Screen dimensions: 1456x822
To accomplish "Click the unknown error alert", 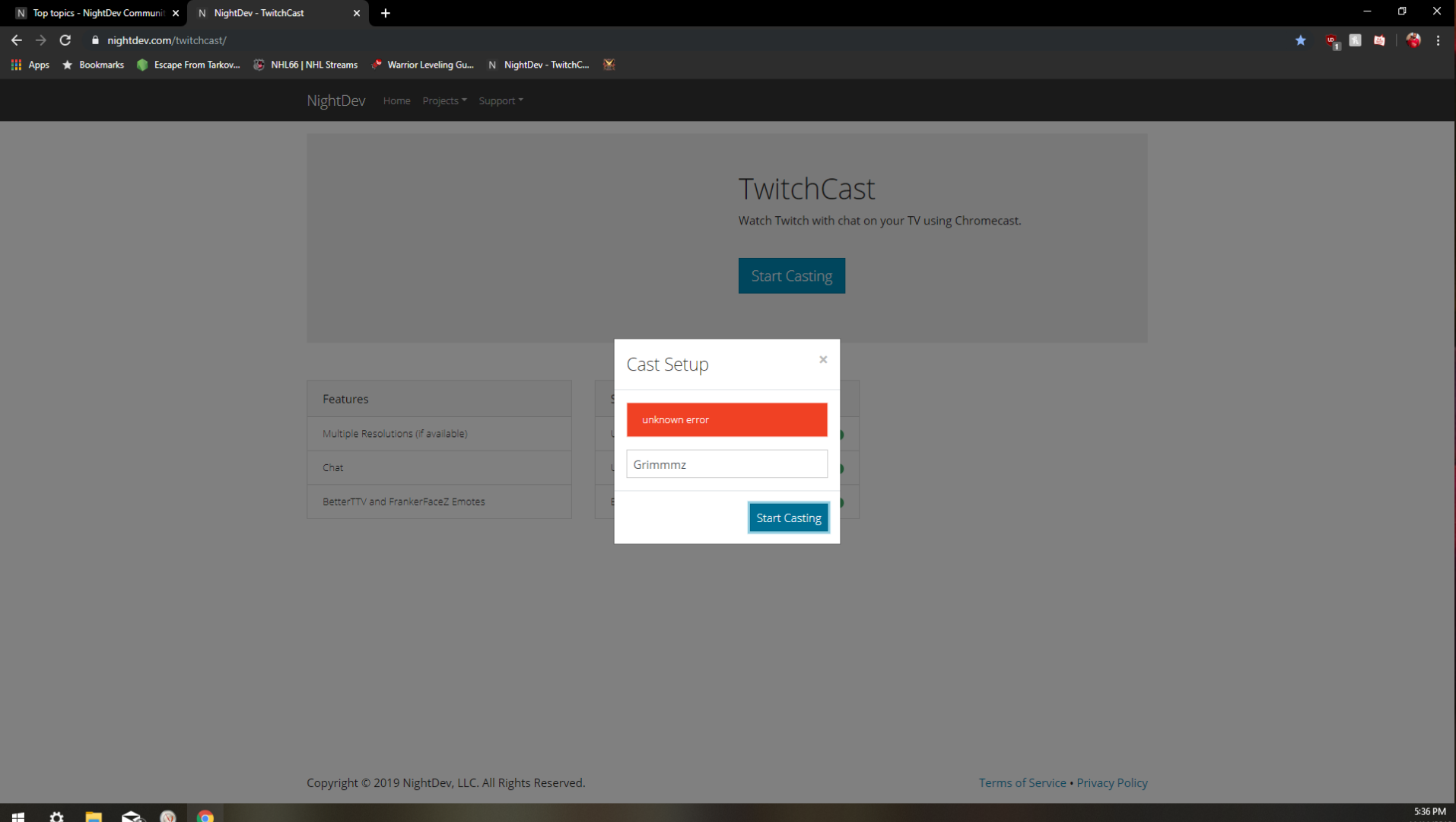I will click(726, 419).
